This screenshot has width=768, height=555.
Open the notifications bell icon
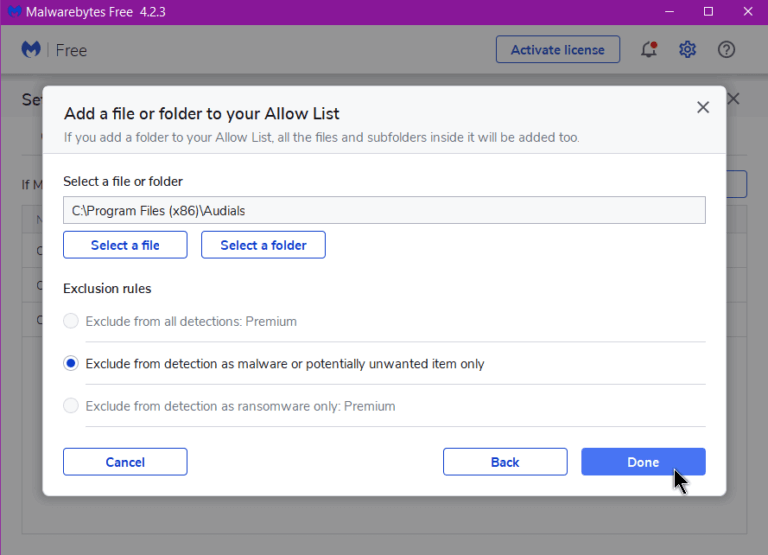pyautogui.click(x=649, y=49)
